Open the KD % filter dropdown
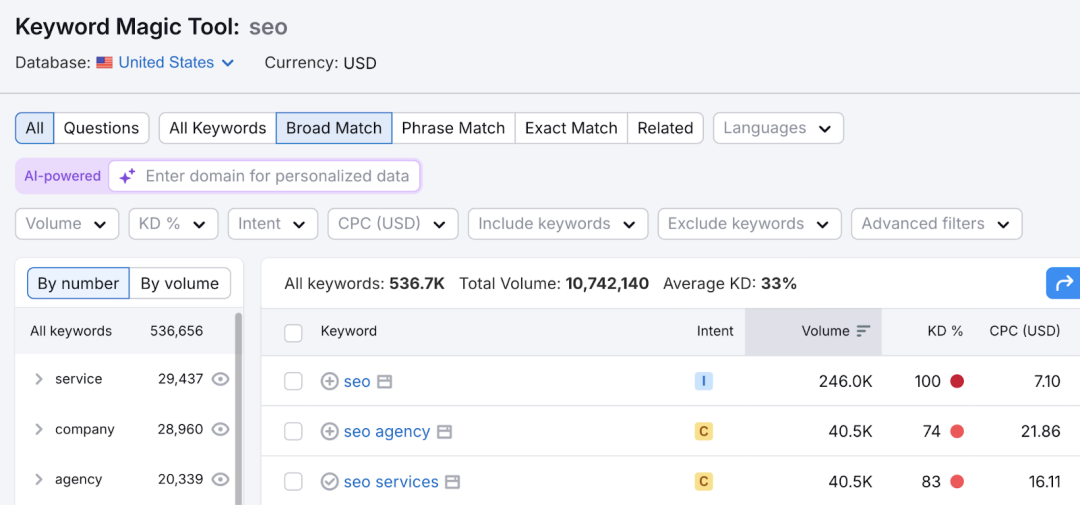 pyautogui.click(x=173, y=224)
